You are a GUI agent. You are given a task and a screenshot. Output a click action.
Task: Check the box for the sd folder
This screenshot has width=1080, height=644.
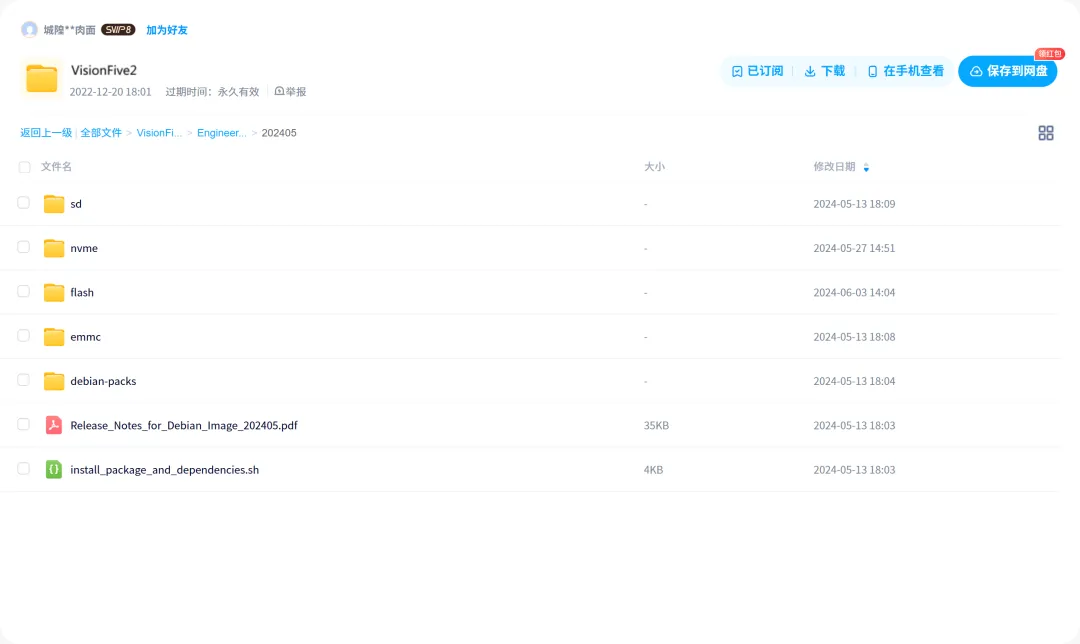coord(23,202)
